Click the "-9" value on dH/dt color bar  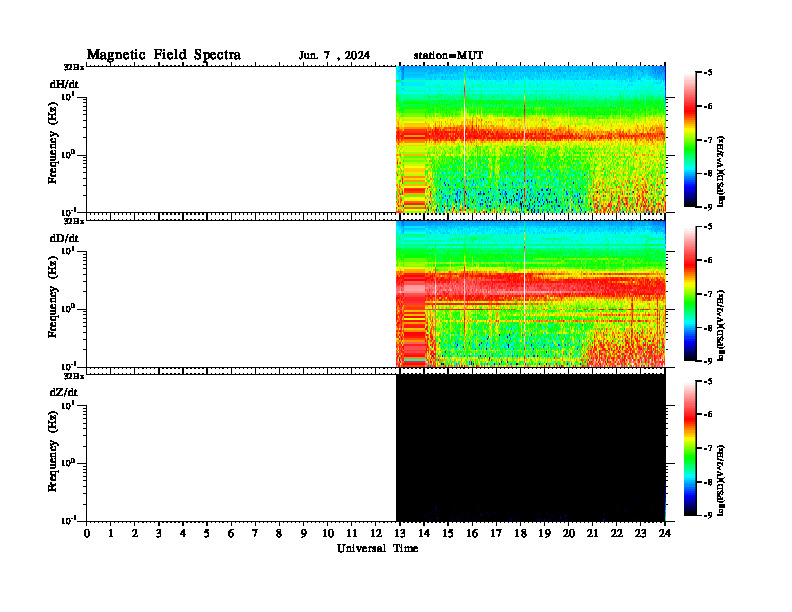[708, 207]
